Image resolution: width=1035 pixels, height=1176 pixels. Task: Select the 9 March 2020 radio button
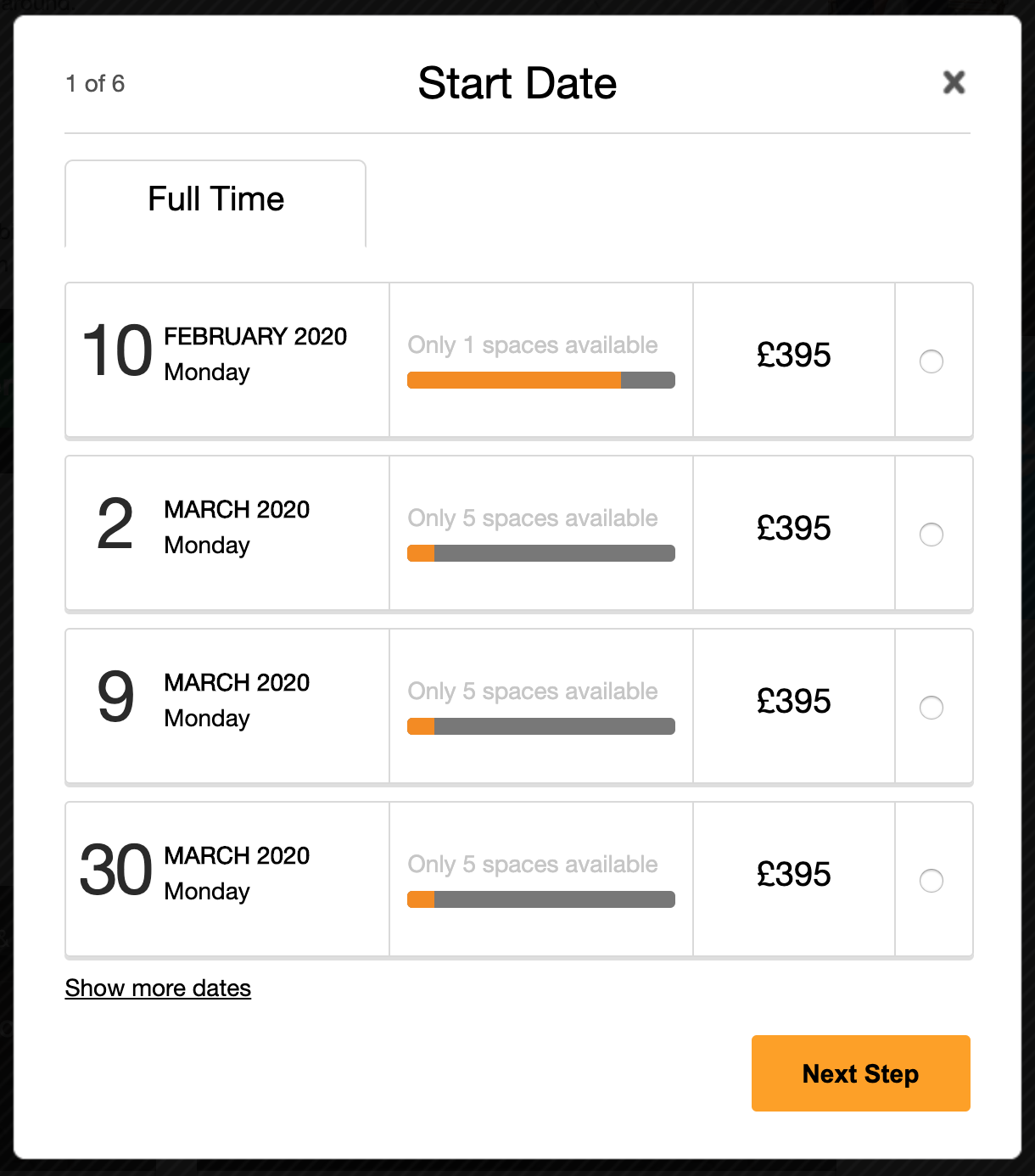click(x=931, y=708)
